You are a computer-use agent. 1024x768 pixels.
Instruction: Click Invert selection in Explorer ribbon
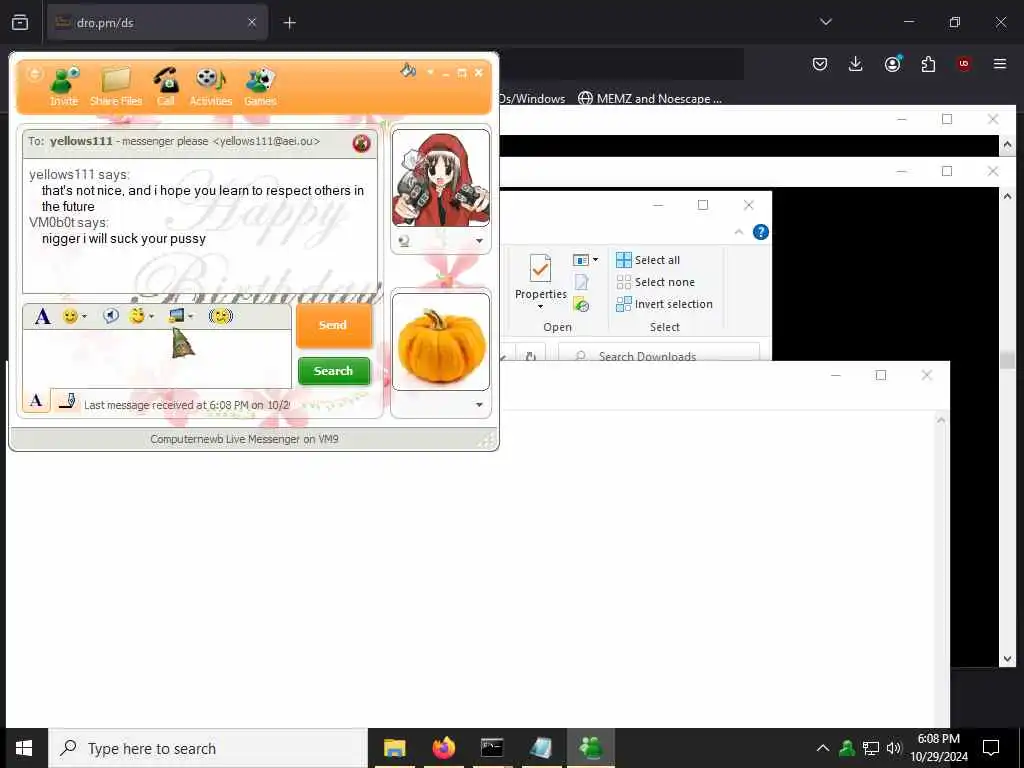coord(664,304)
